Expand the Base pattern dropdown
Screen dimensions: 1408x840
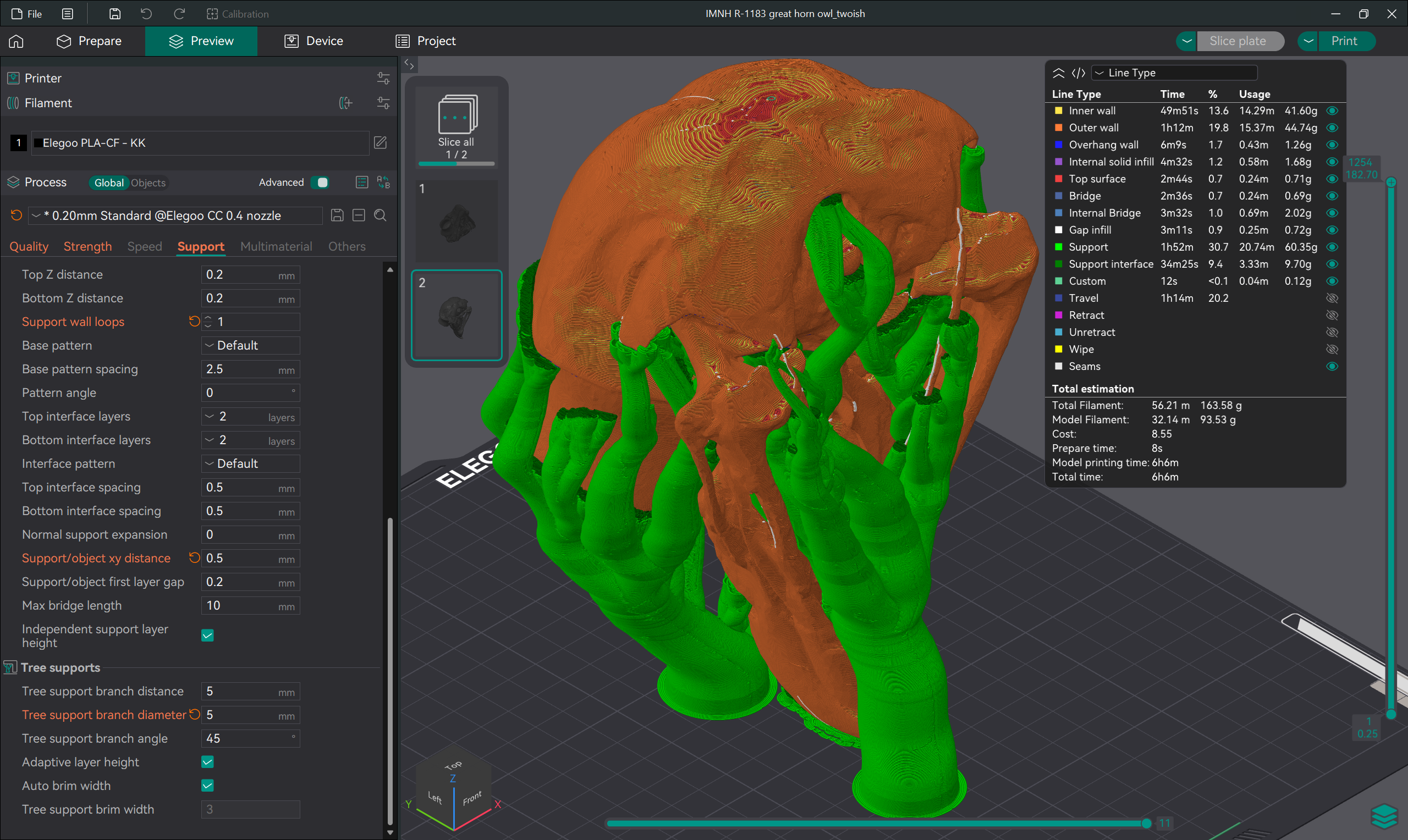point(250,345)
